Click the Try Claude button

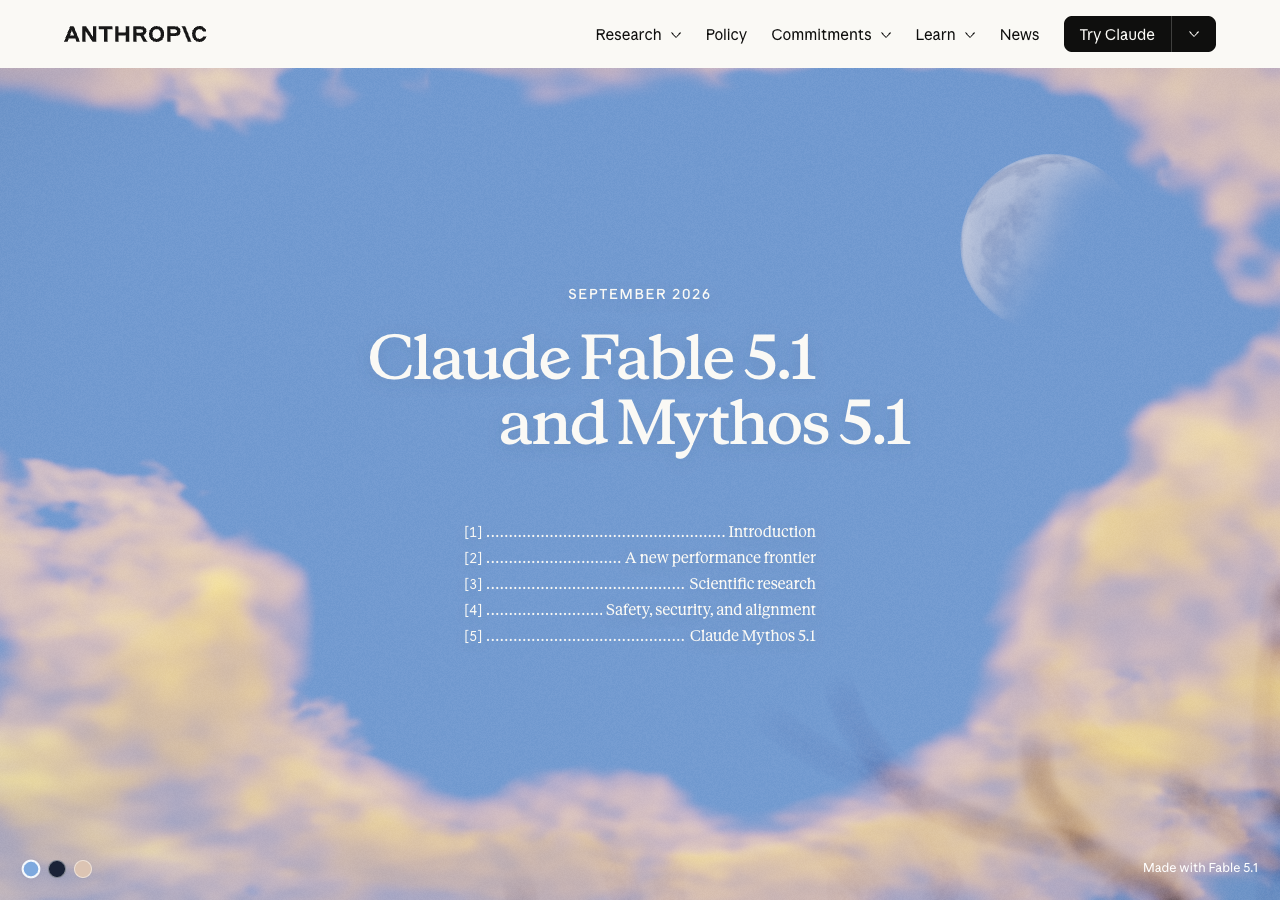pos(1117,34)
